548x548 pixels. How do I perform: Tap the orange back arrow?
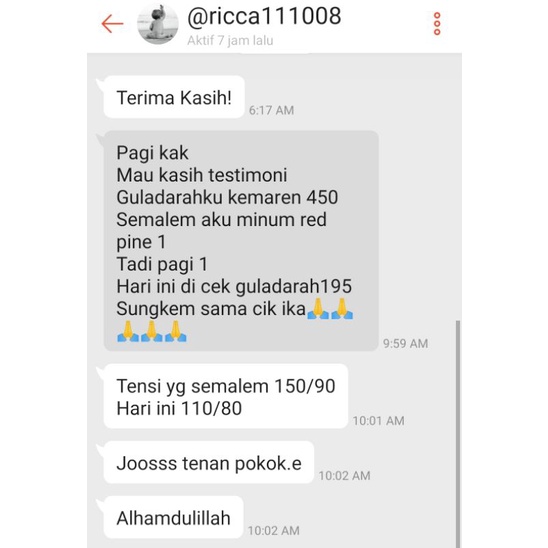112,24
